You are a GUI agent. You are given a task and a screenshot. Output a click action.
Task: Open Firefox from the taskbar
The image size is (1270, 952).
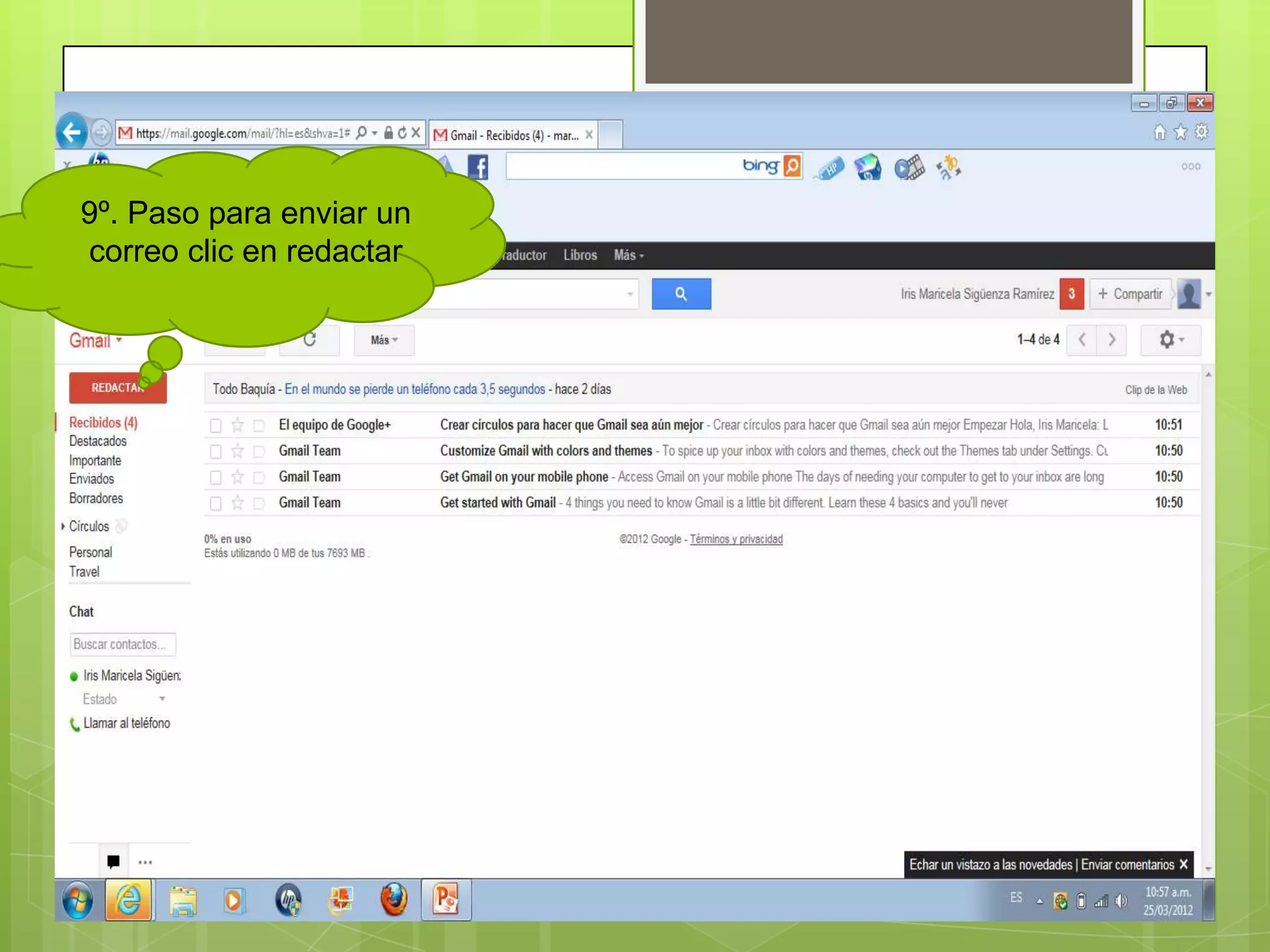click(393, 899)
